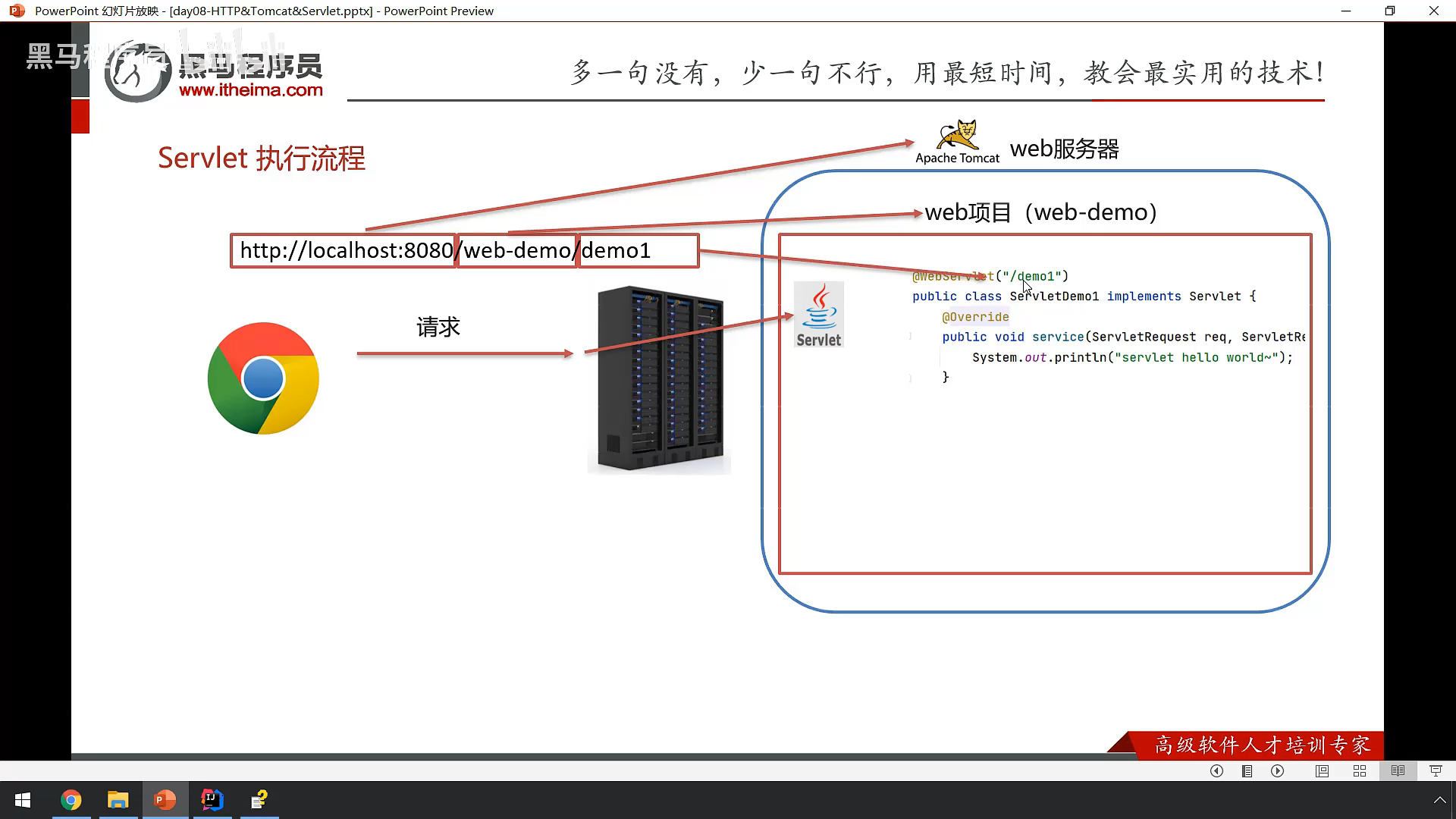Select the Reading View icon

tap(1398, 770)
